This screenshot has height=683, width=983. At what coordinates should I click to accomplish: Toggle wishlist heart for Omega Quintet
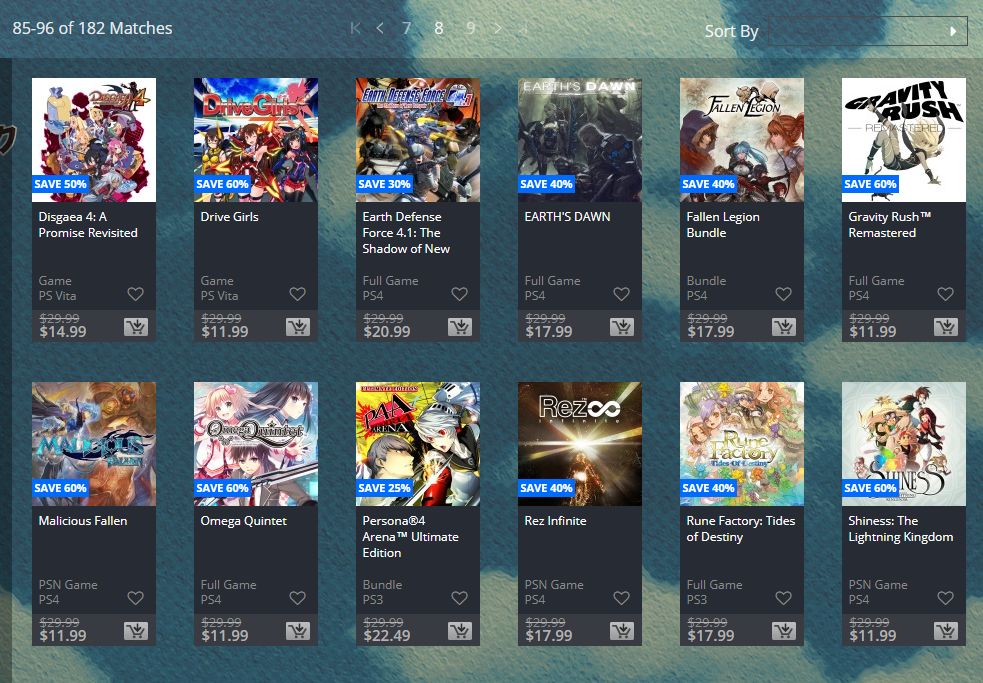click(297, 598)
